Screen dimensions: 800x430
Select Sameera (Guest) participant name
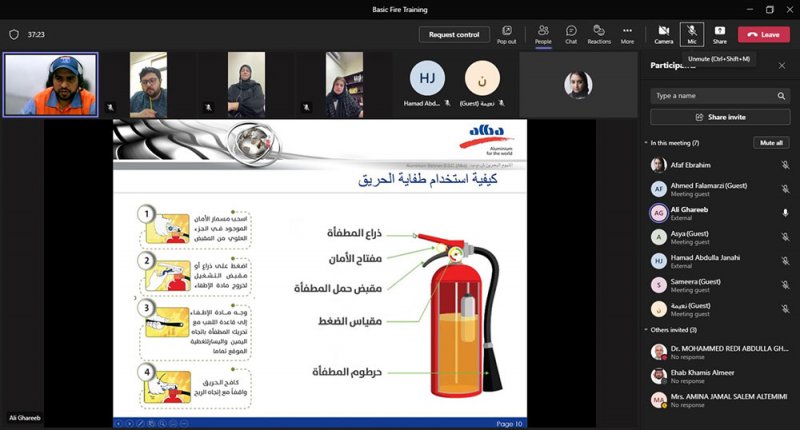click(695, 282)
